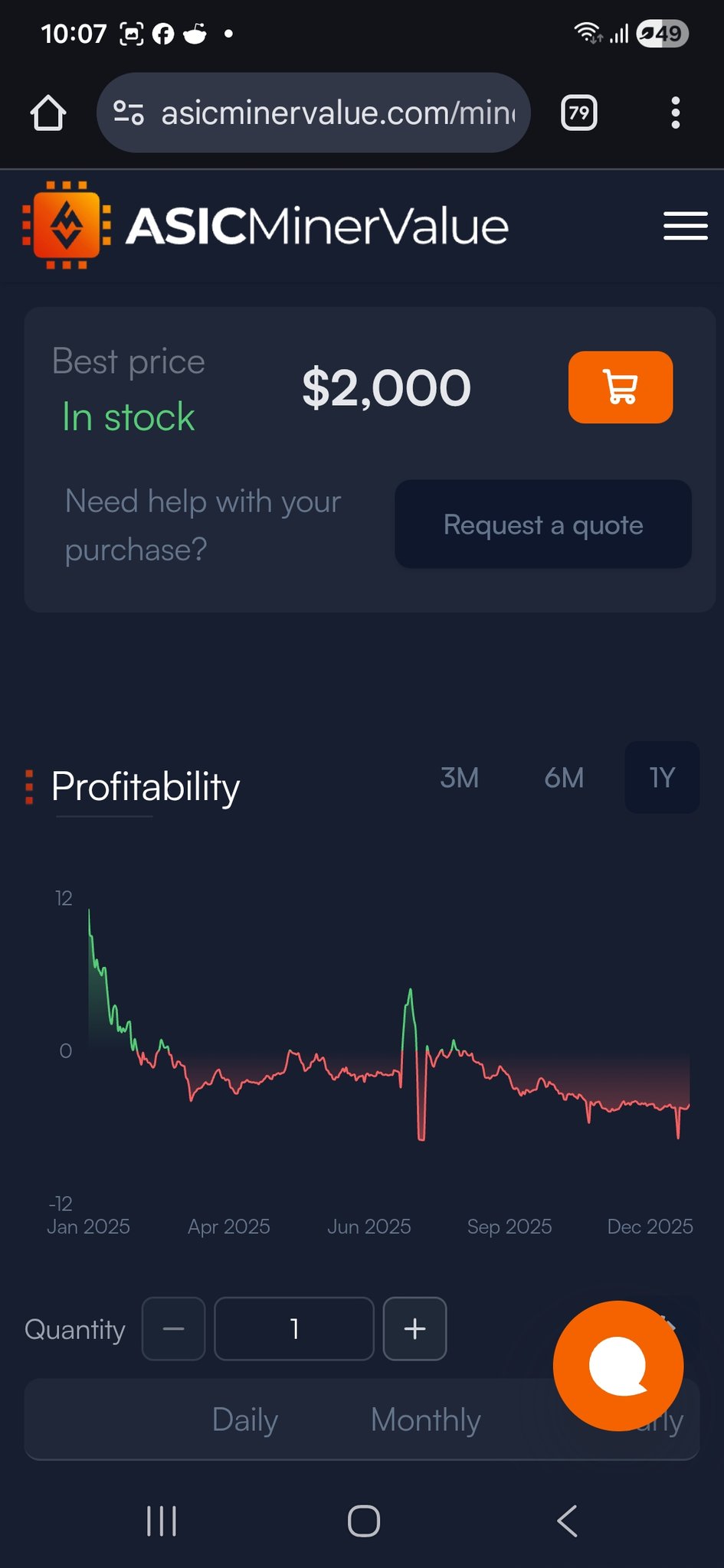Tap the quantity input field
This screenshot has width=724, height=1568.
click(294, 1328)
